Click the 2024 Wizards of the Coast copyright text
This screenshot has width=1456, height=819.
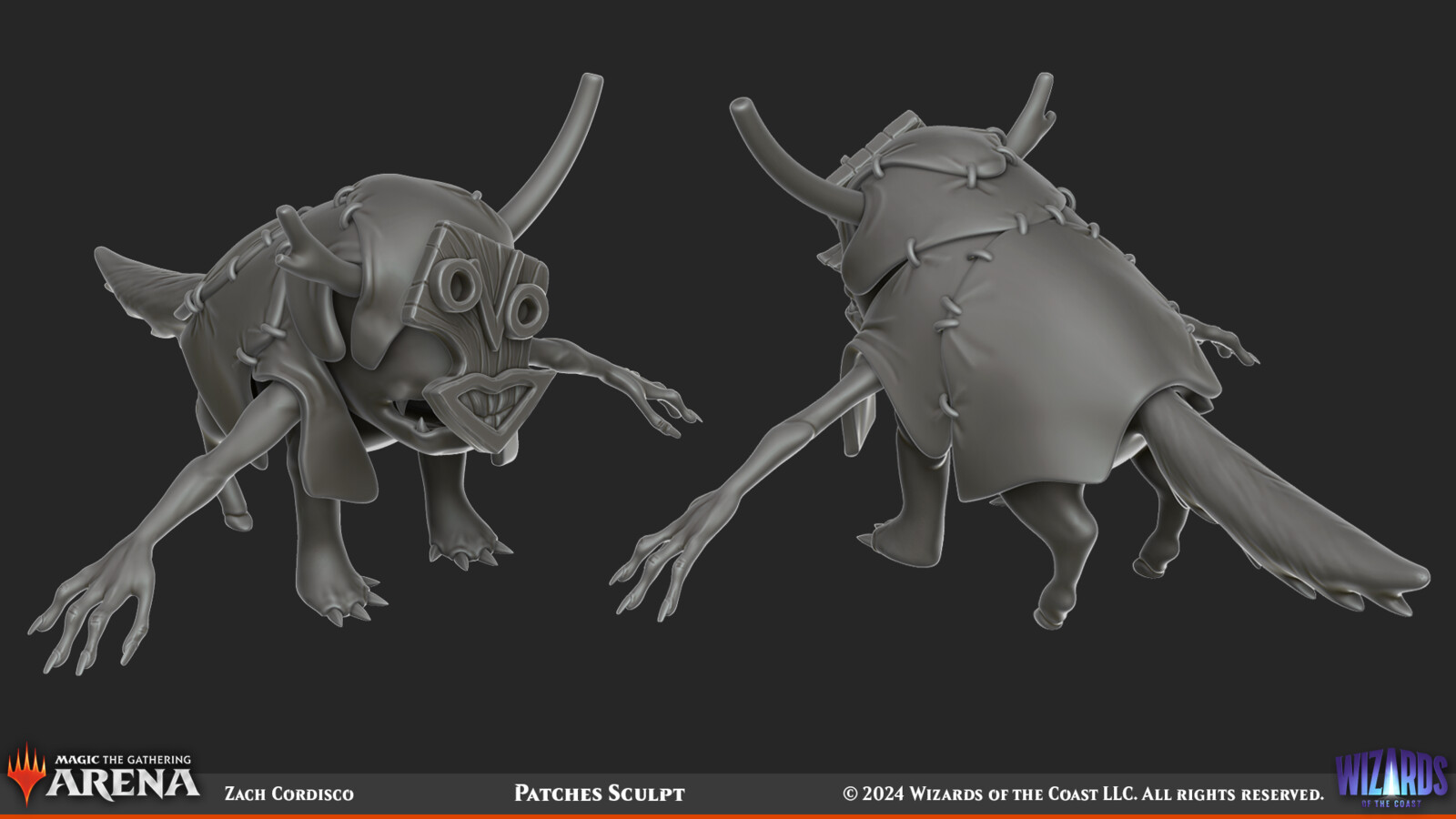click(x=1083, y=794)
